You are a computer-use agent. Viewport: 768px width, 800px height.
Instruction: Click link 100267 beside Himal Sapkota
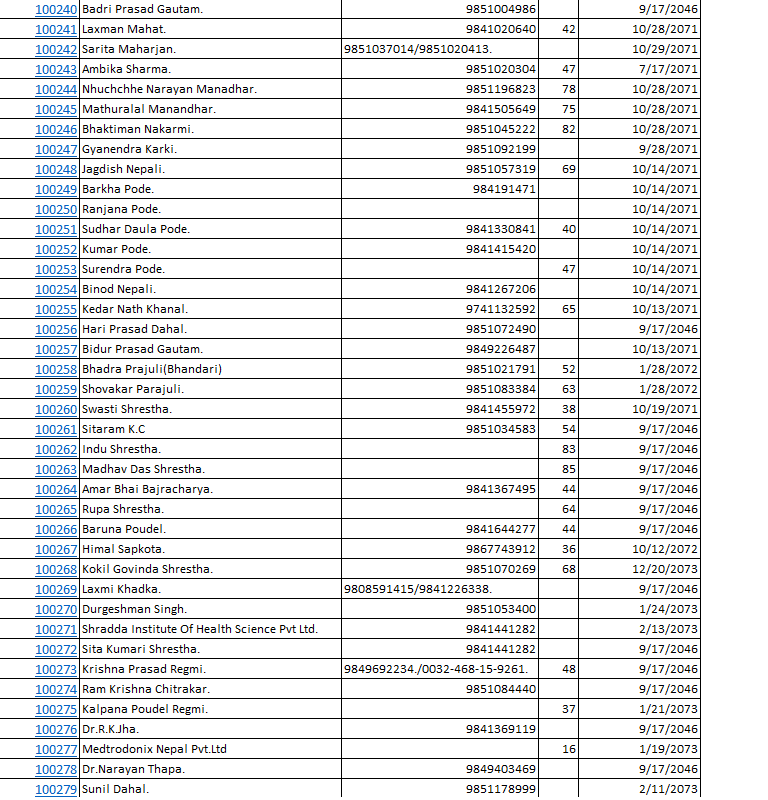click(56, 549)
